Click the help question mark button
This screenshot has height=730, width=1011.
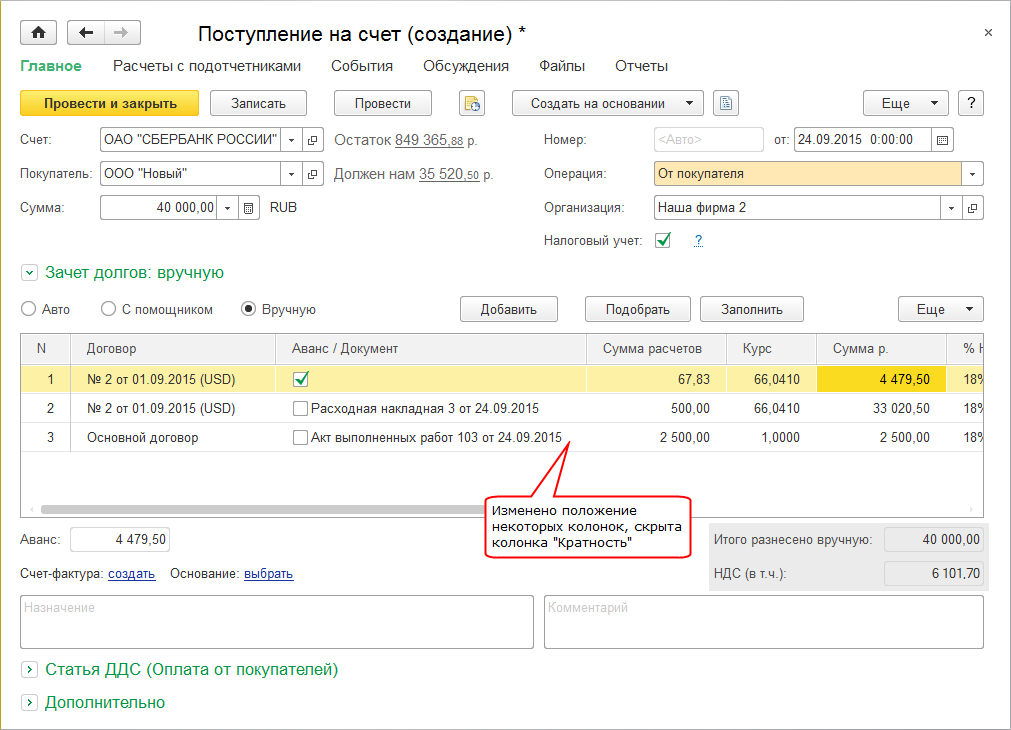(971, 103)
